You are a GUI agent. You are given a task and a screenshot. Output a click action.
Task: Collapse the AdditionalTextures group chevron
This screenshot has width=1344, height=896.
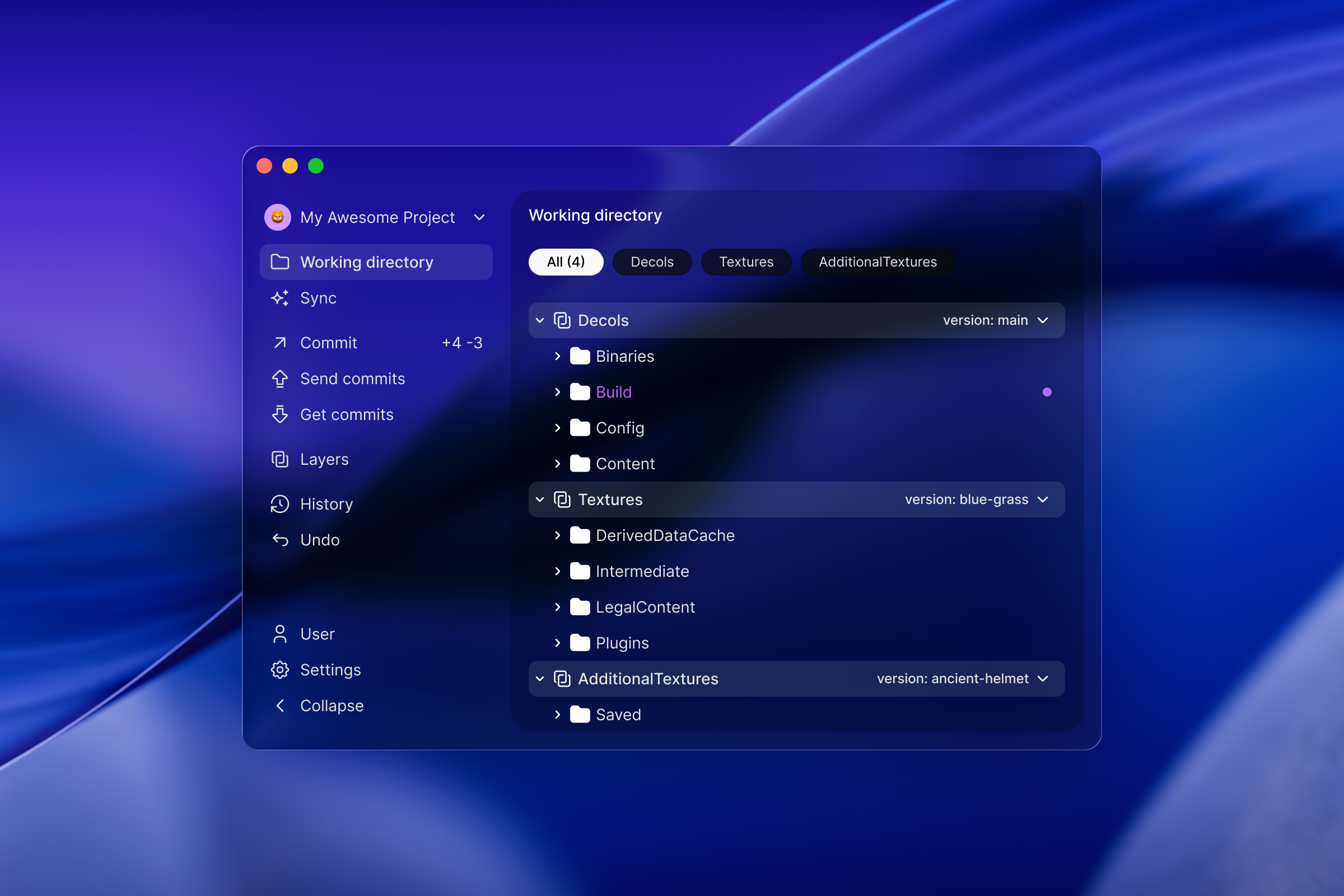pyautogui.click(x=540, y=679)
